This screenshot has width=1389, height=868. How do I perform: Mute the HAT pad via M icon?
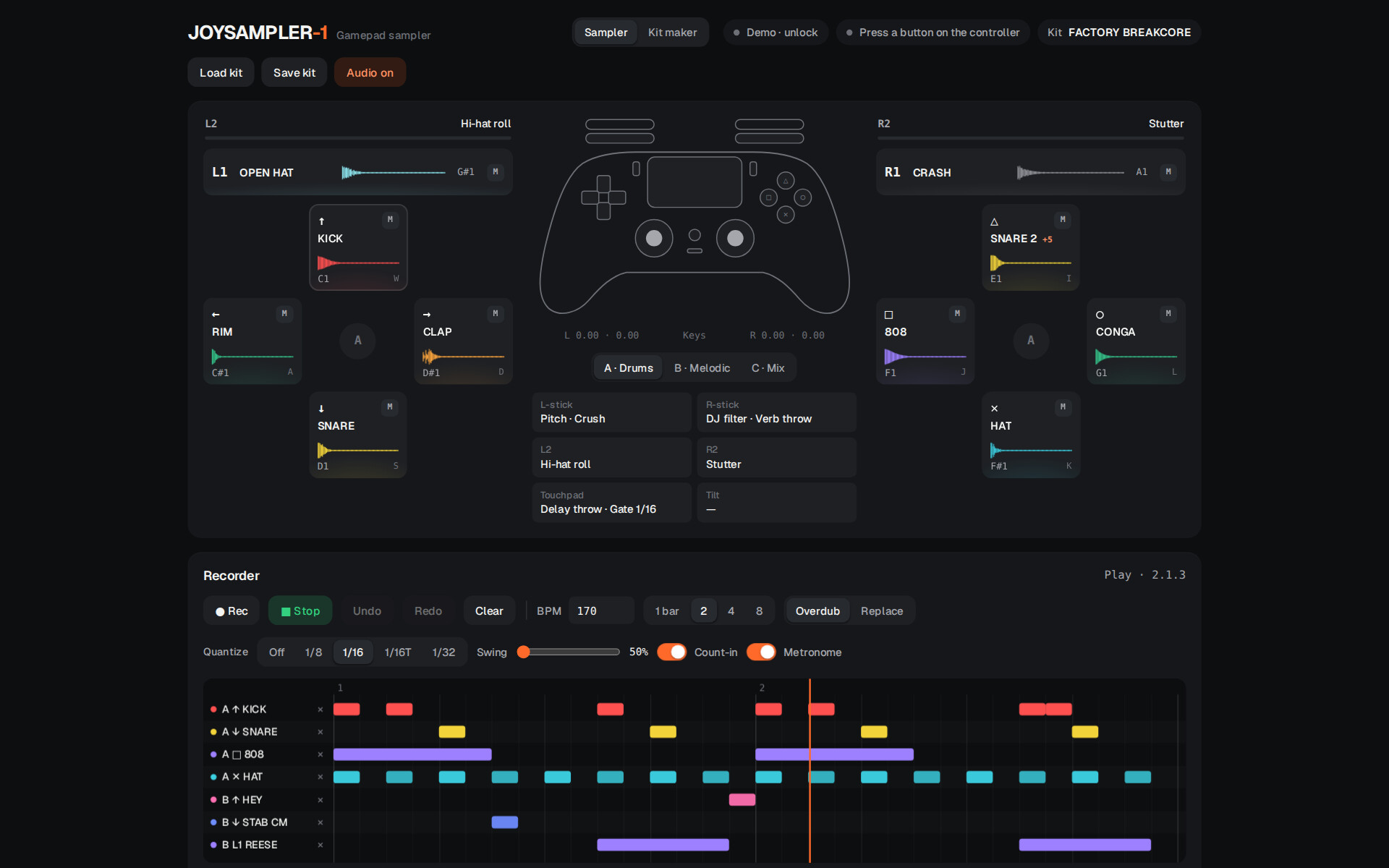(x=1063, y=407)
